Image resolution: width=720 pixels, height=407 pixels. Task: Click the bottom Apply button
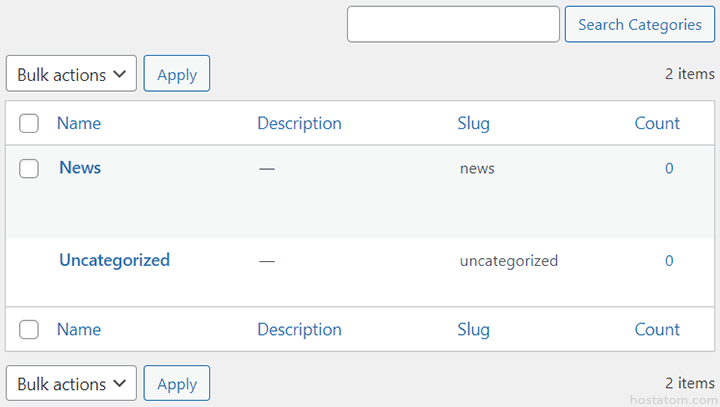(x=177, y=384)
